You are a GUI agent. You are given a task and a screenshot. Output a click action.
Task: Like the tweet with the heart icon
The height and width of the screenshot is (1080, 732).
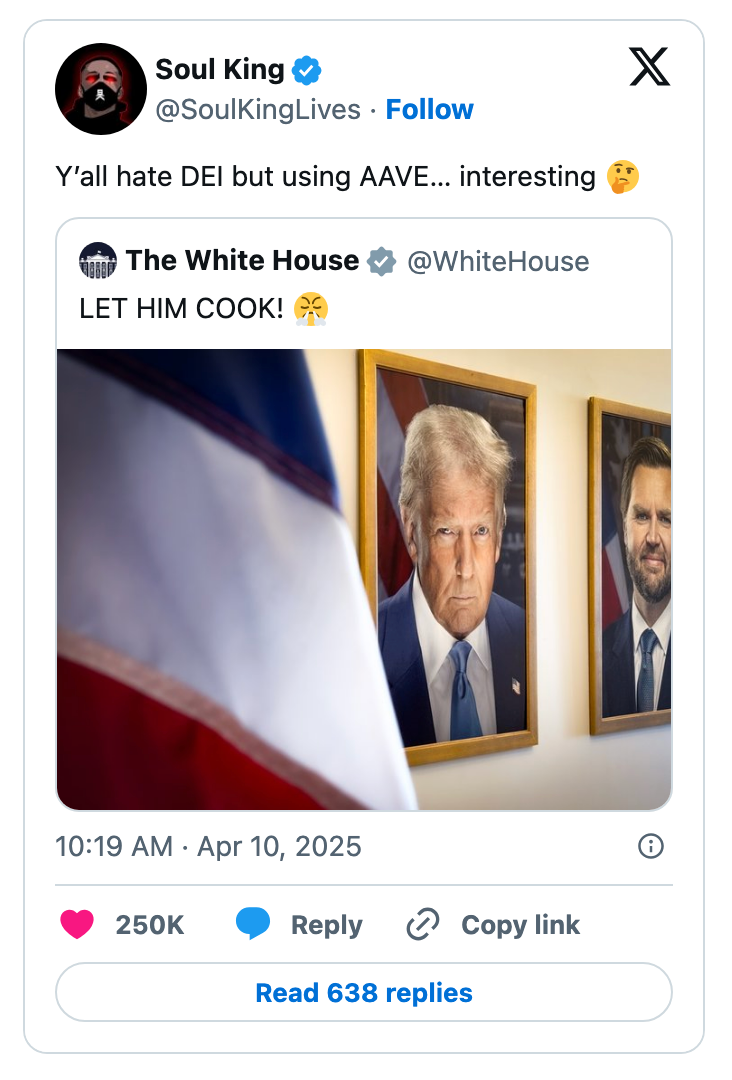pyautogui.click(x=75, y=925)
